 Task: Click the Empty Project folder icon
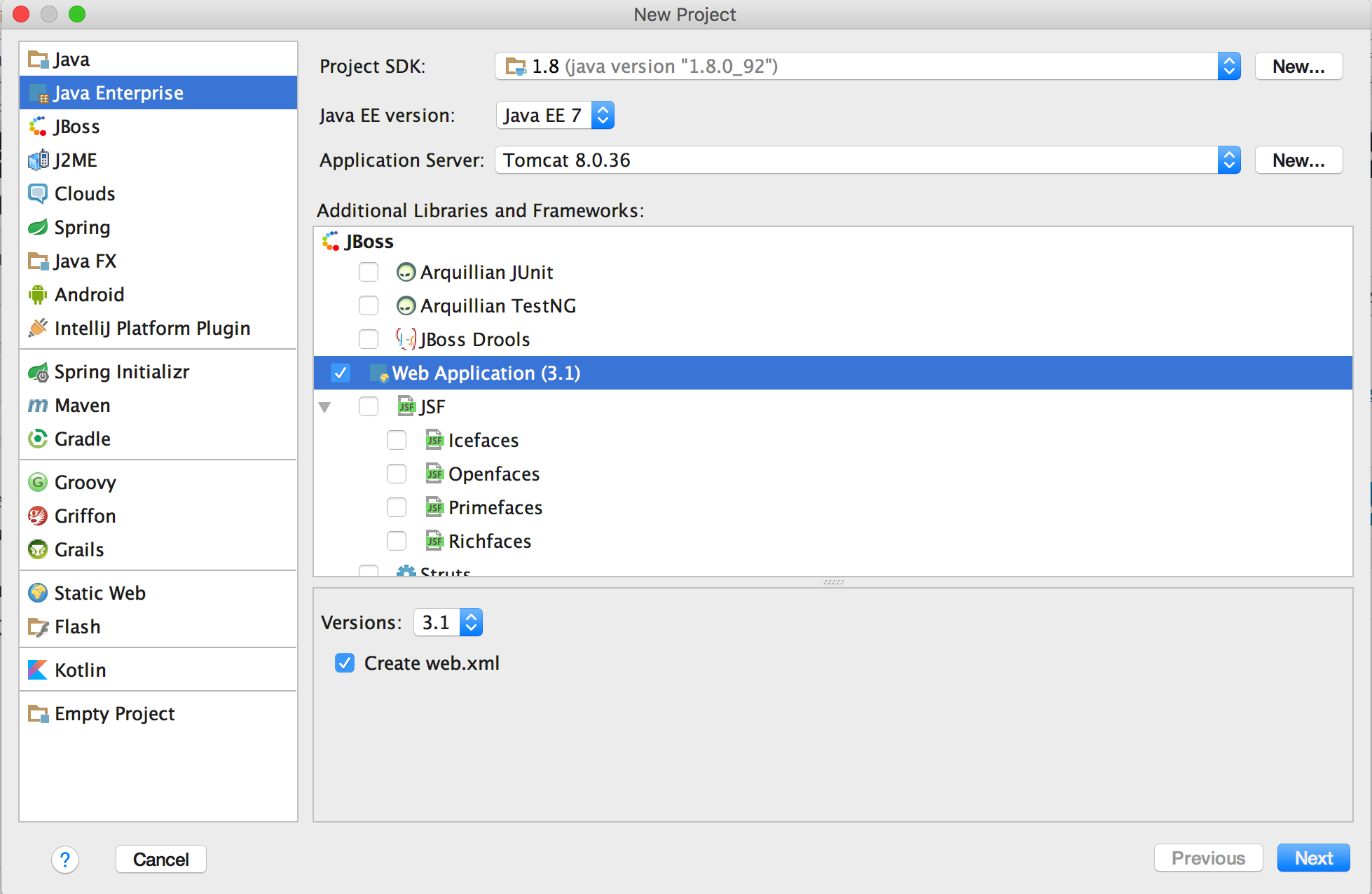coord(38,714)
